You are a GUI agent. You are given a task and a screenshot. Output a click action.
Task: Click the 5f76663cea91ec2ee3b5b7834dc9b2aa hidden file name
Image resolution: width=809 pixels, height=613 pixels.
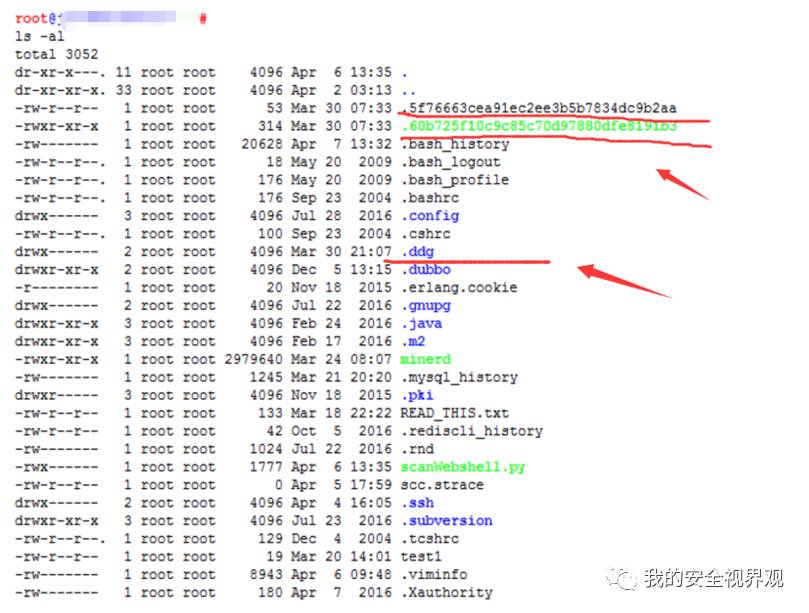point(539,108)
